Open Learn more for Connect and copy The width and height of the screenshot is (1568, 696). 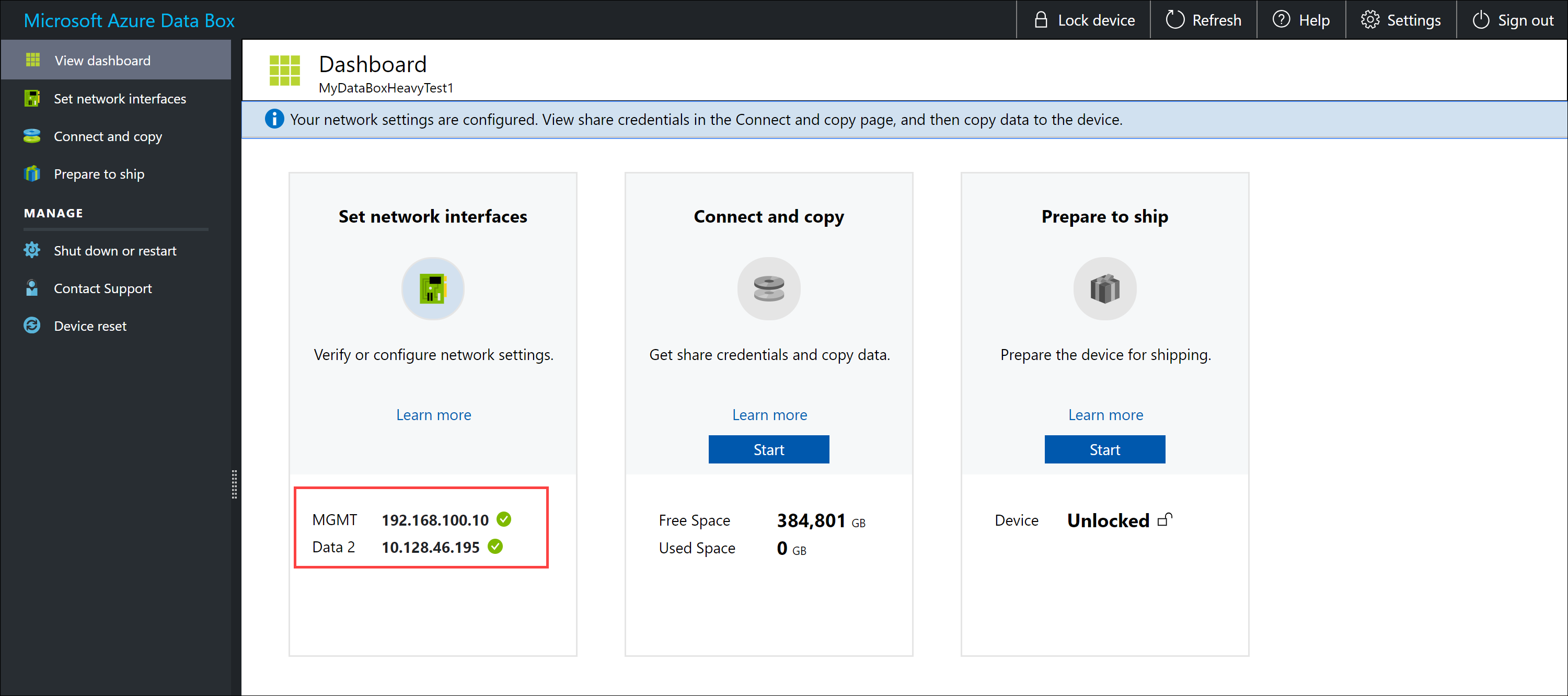770,414
